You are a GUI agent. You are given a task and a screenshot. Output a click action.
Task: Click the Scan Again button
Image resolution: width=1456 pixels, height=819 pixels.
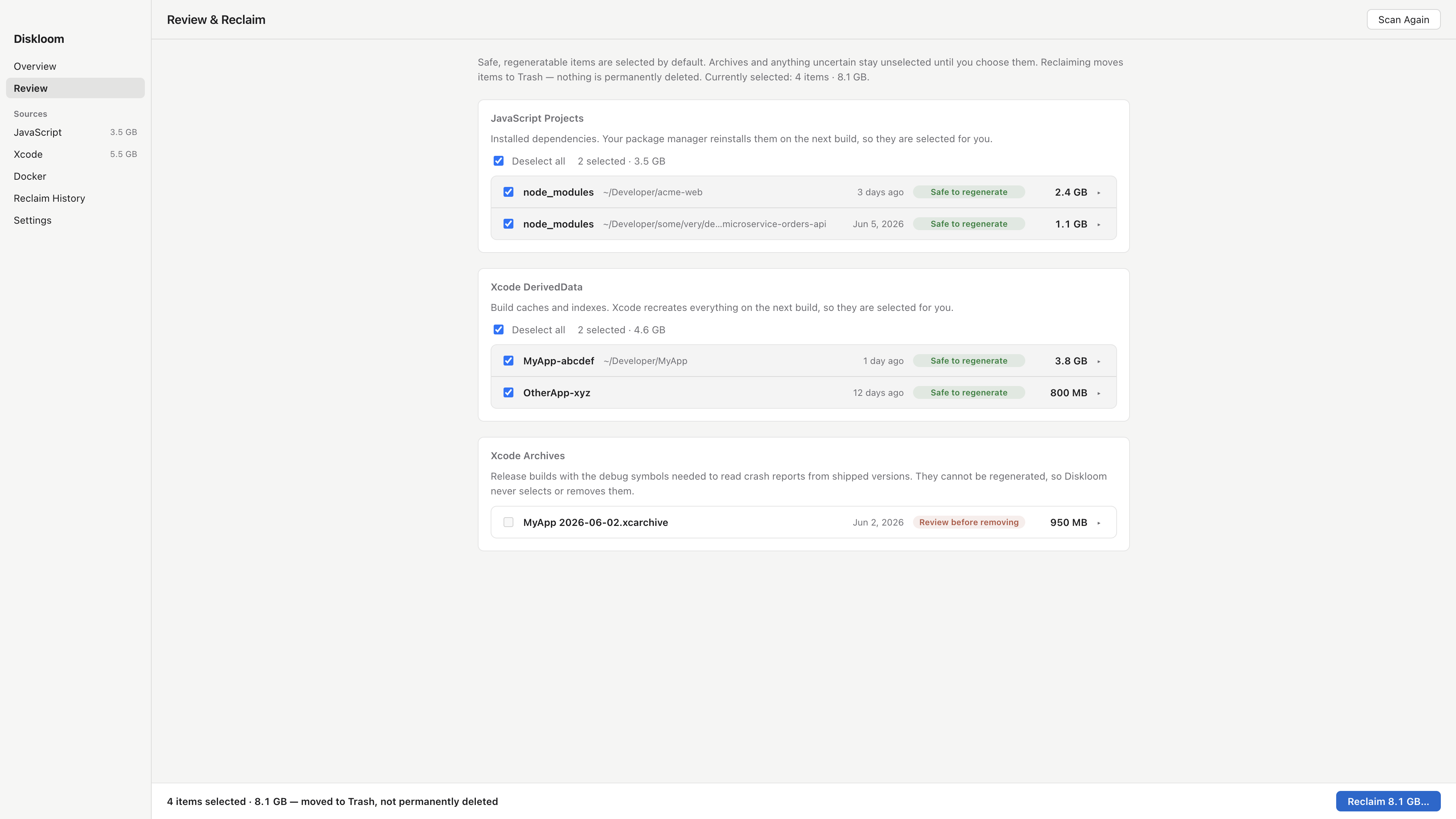coord(1403,20)
